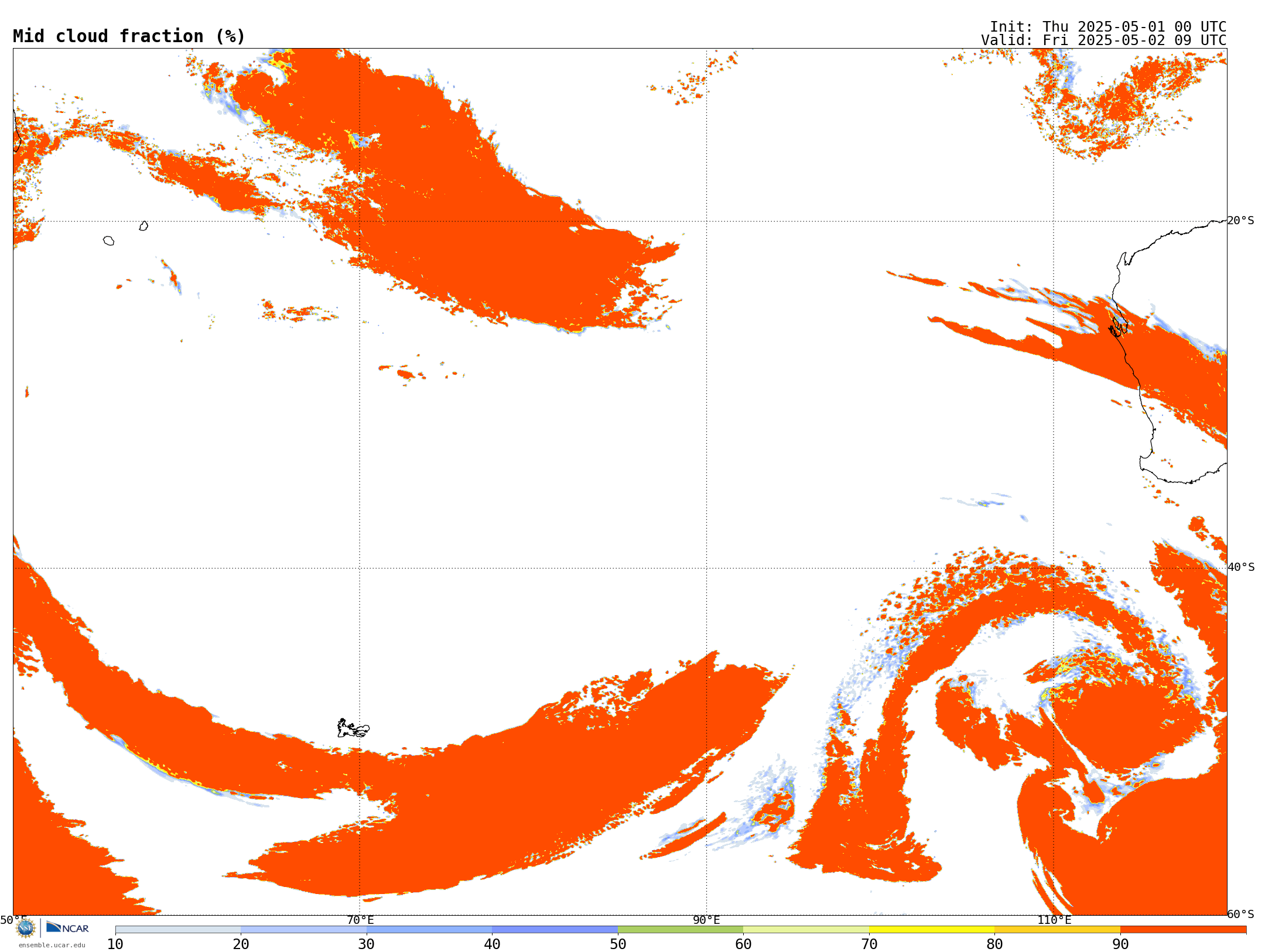The width and height of the screenshot is (1265, 952).
Task: Pick the green 50-60 colorbar segment
Action: coord(681,930)
